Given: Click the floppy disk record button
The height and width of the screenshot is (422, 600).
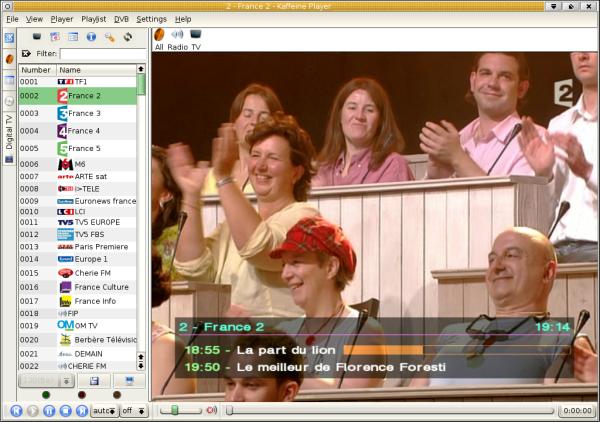Looking at the screenshot, I should (94, 381).
